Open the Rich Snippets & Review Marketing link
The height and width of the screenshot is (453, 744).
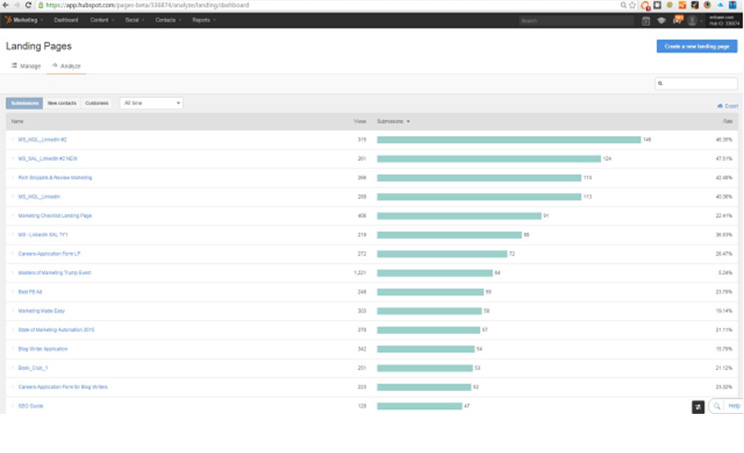tap(55, 177)
